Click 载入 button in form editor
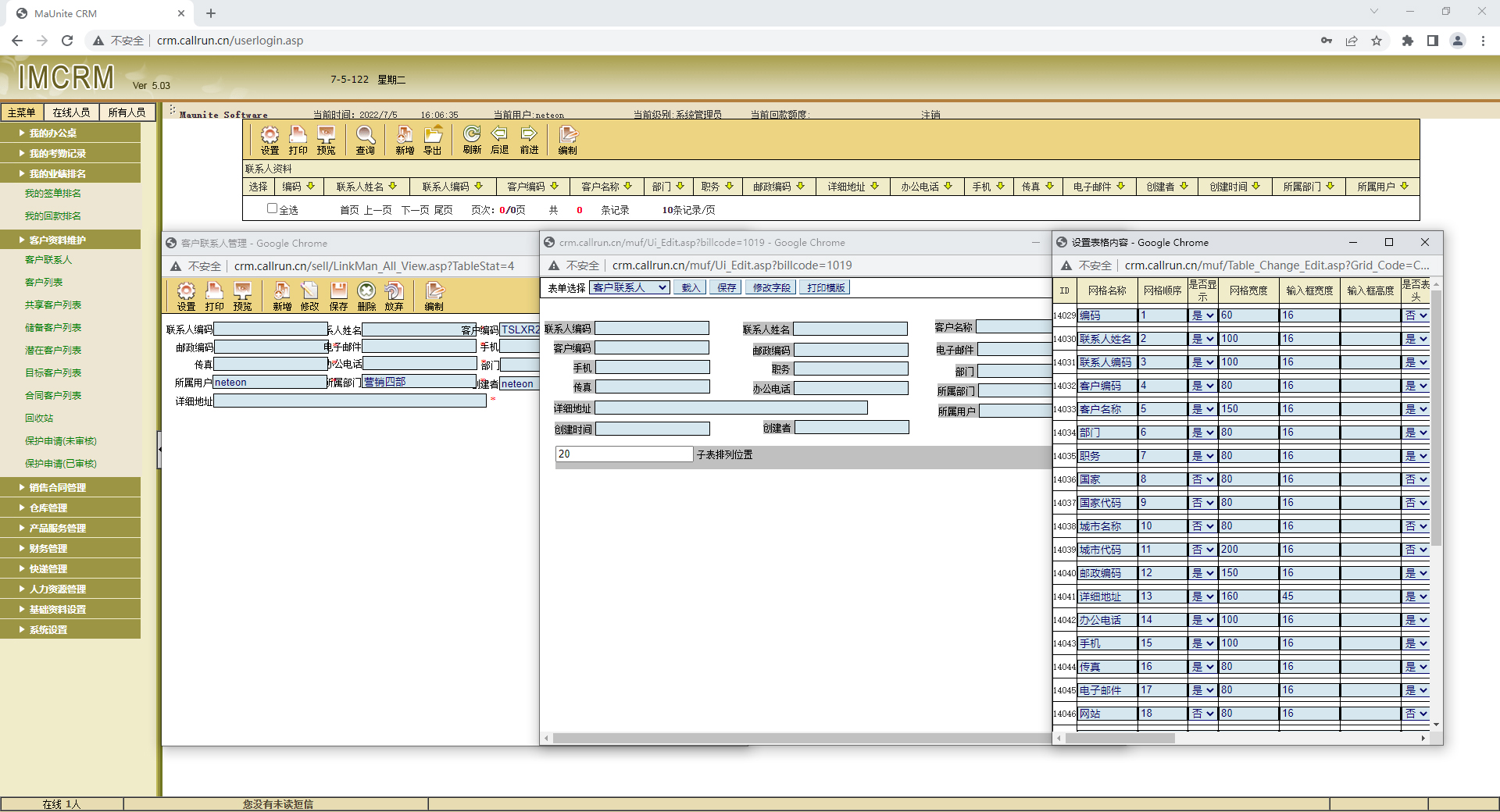The image size is (1500, 812). point(691,287)
